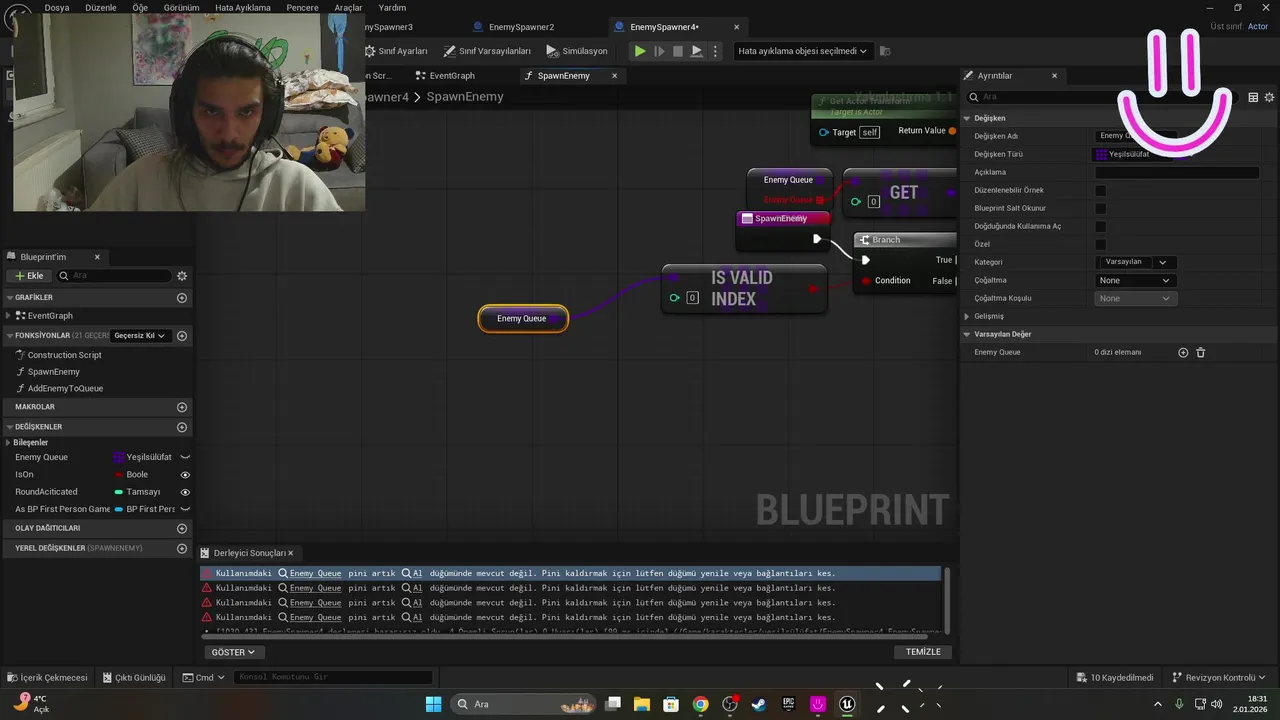Collapse the Varsayılan Değer section
Screen dimensions: 1280x720
pos(967,334)
